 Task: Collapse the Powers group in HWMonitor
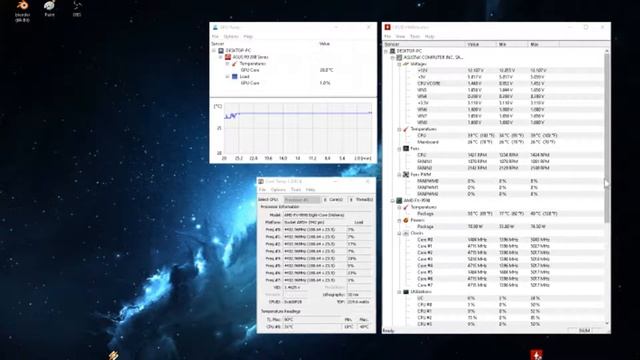(x=399, y=220)
